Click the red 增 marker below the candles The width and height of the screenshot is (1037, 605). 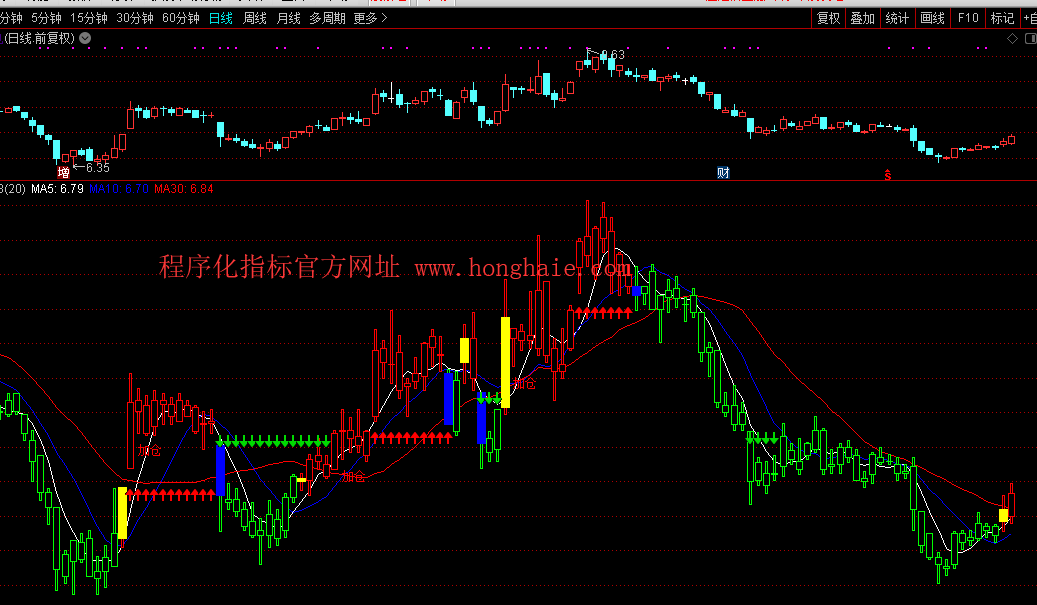pos(63,172)
